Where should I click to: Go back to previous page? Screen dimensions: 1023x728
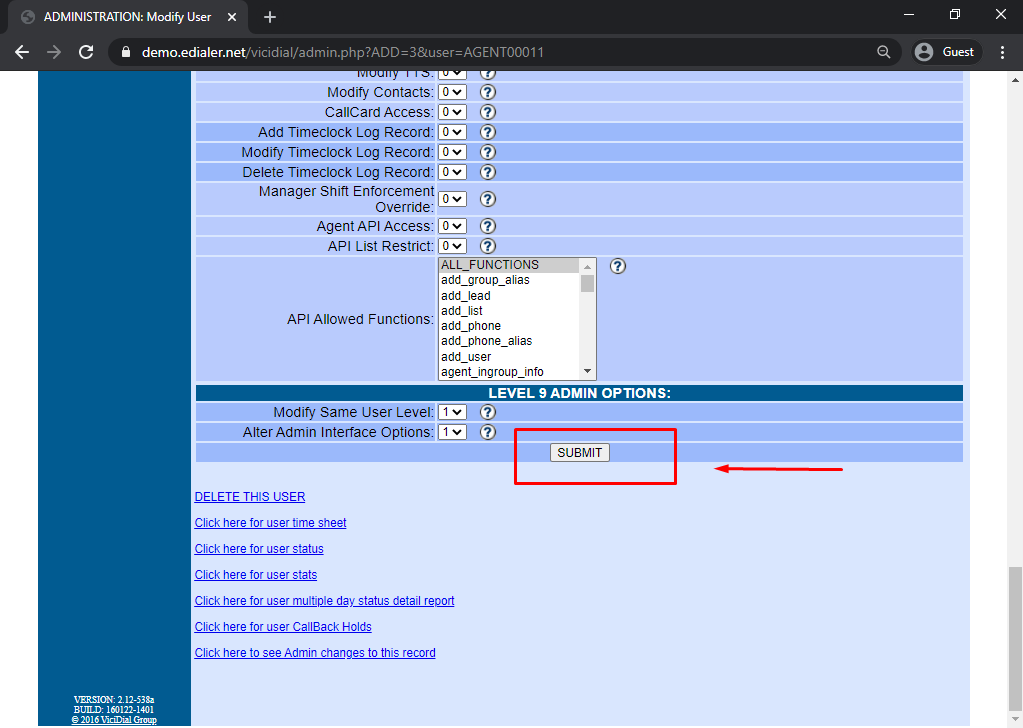pos(22,52)
